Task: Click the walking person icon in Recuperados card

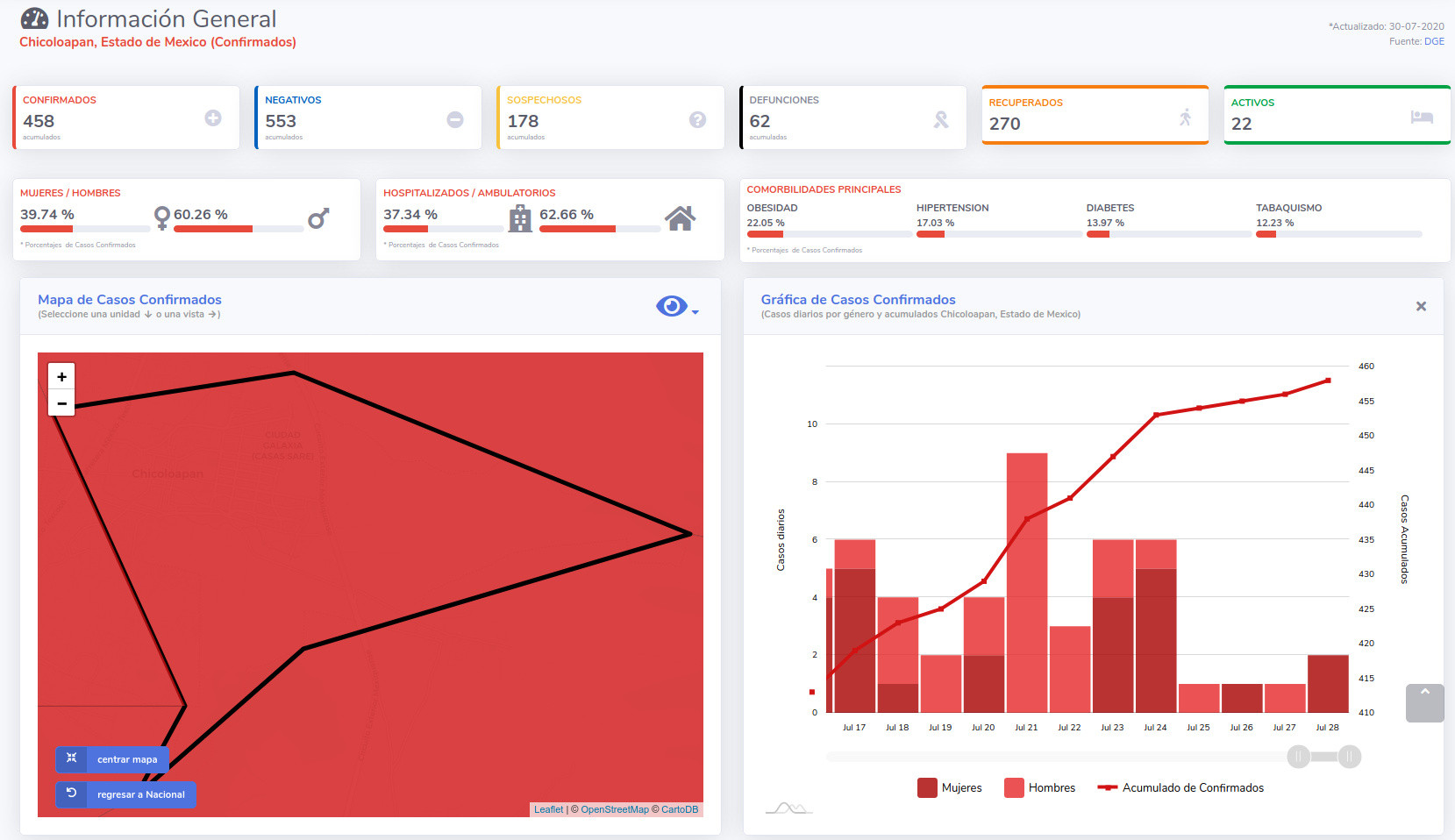Action: coord(1186,117)
